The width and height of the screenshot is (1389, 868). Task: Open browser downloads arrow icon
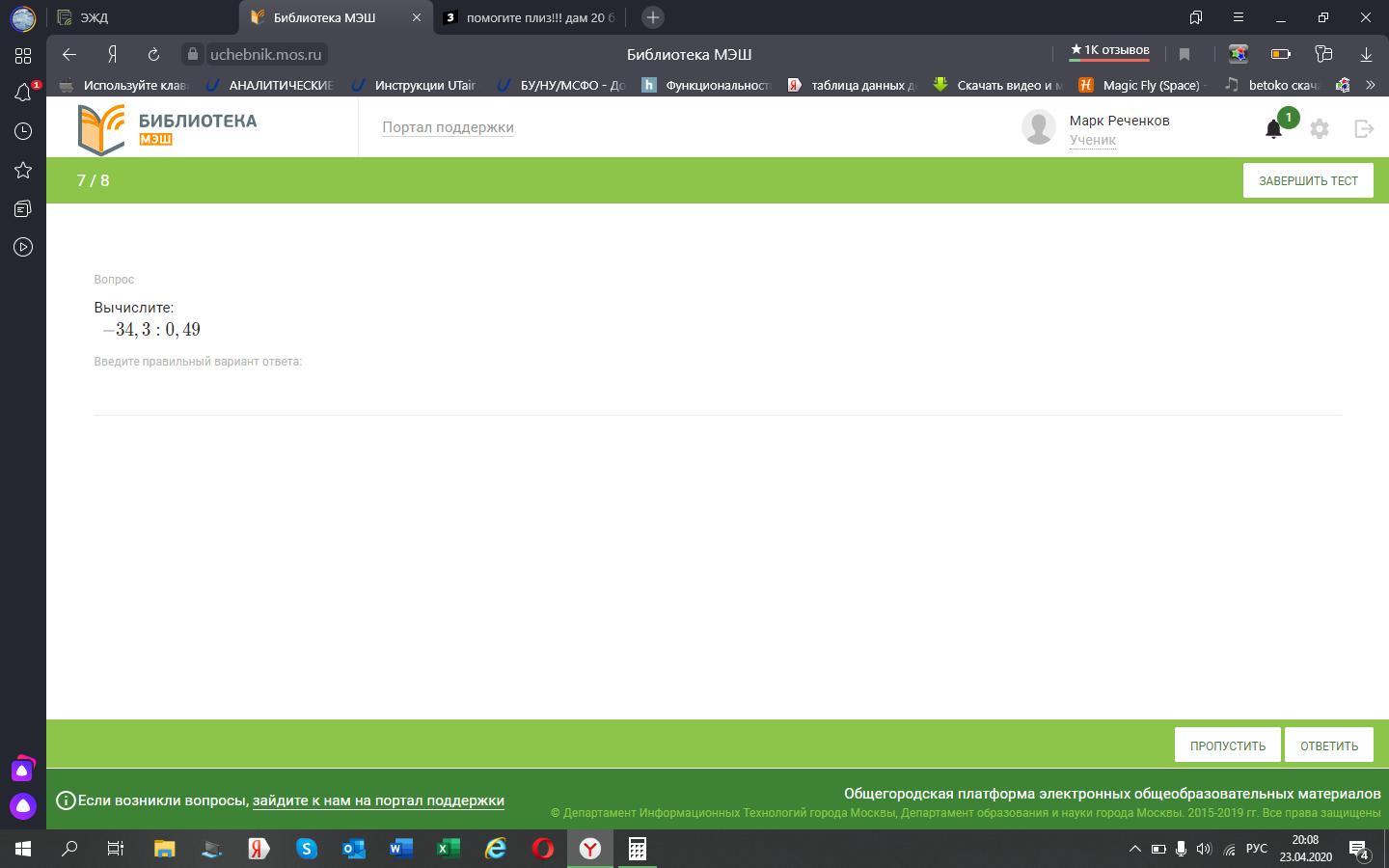pos(1366,55)
